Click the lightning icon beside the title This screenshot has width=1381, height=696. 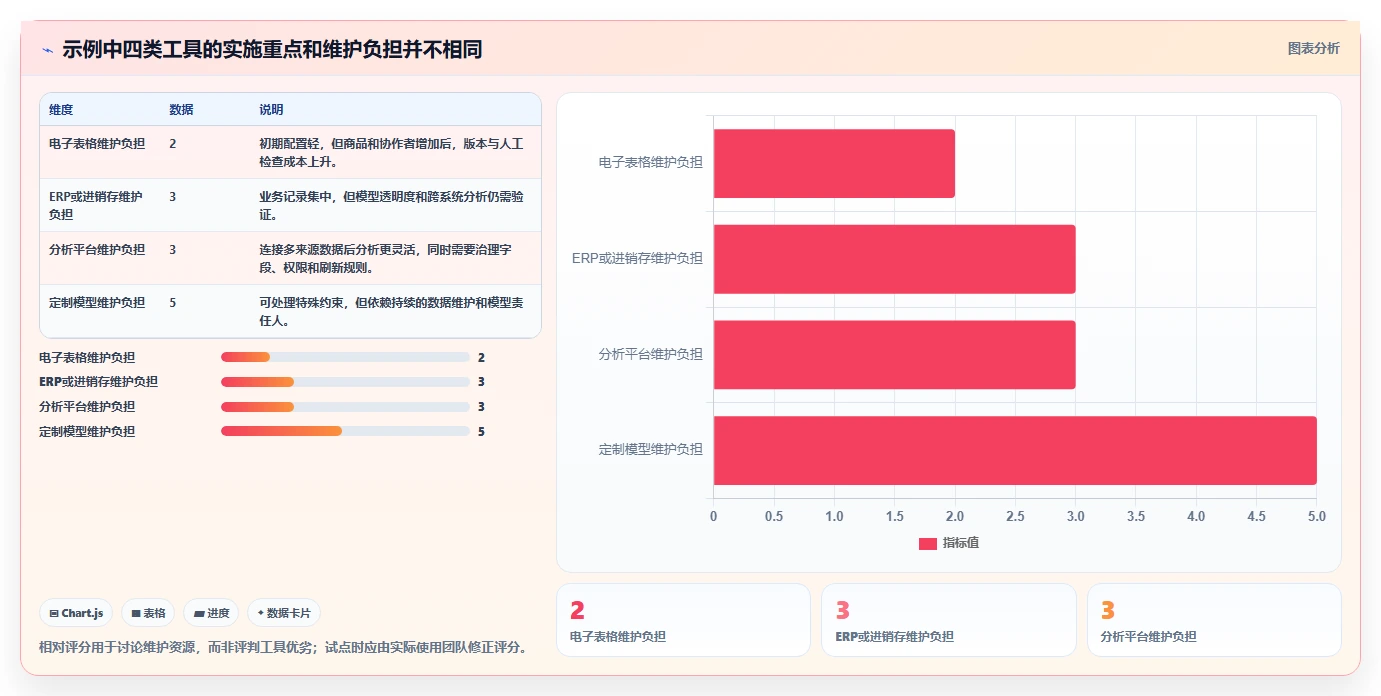47,50
